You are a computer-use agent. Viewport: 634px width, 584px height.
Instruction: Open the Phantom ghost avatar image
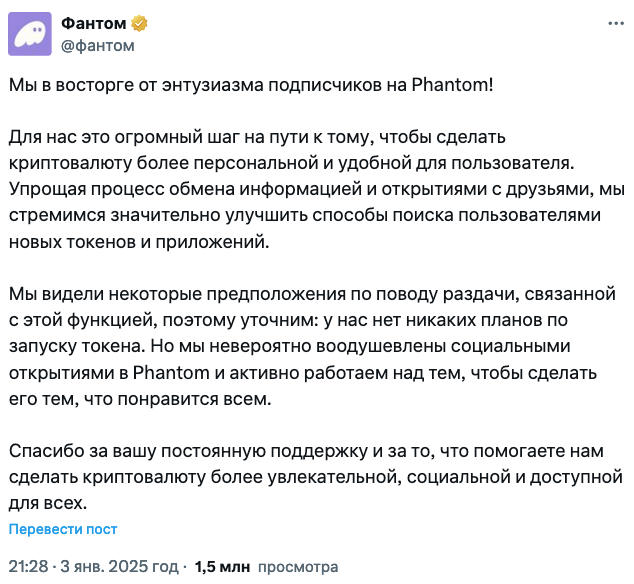pos(30,34)
